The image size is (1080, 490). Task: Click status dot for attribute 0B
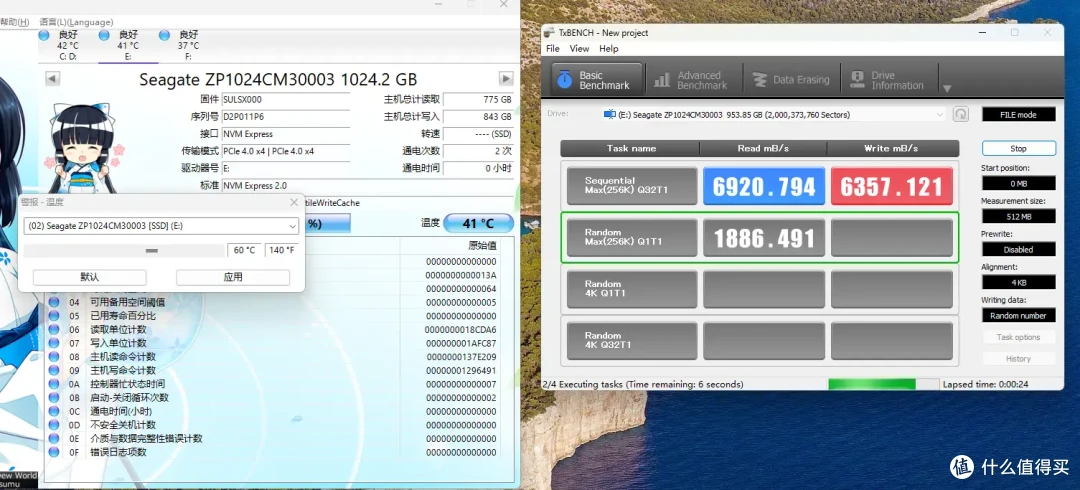pos(54,398)
